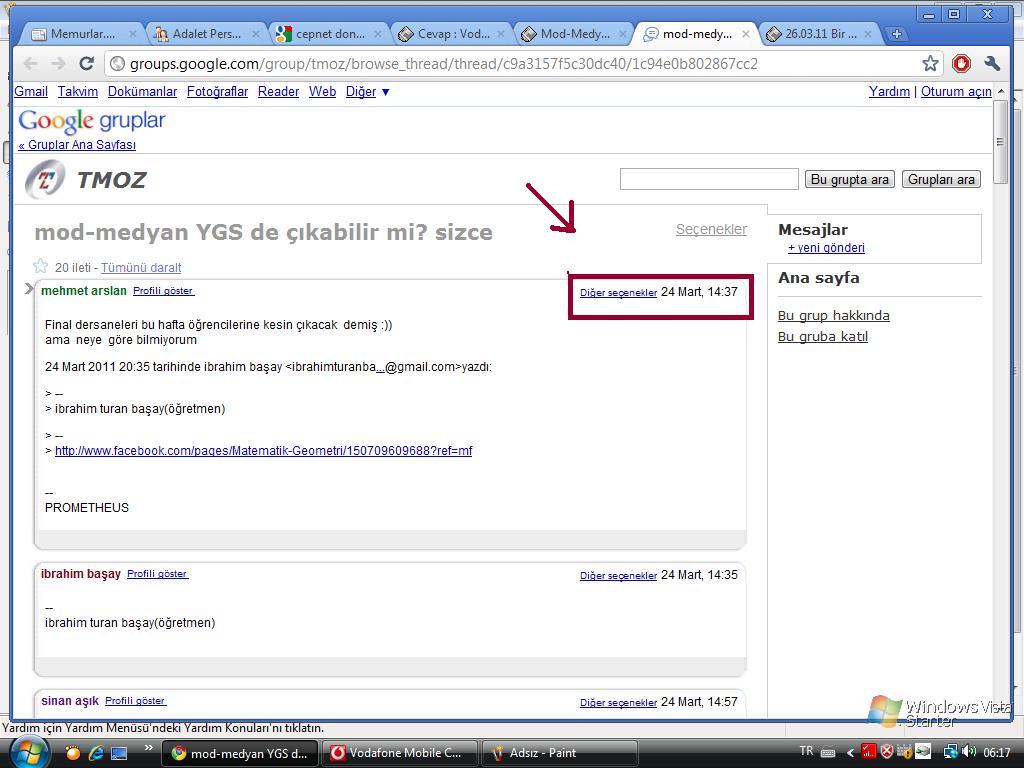Click the TMOZ group logo
The height and width of the screenshot is (768, 1024).
coord(44,179)
